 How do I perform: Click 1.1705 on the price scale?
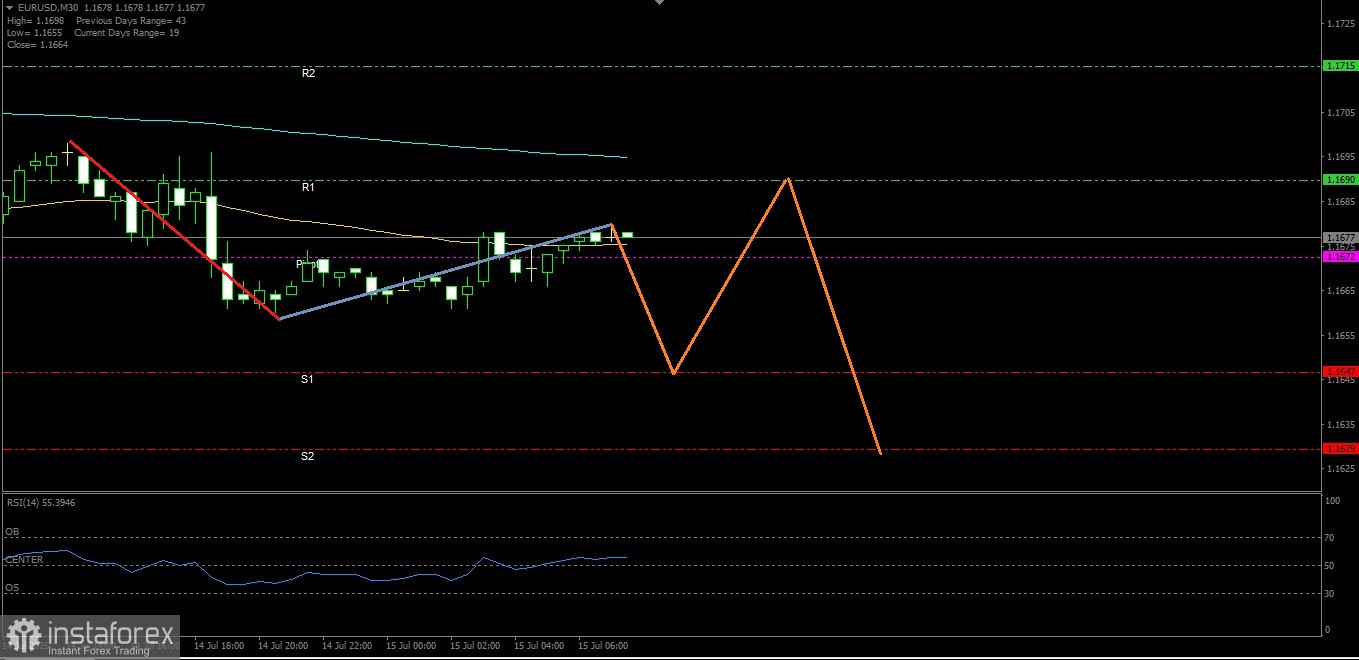point(1341,113)
